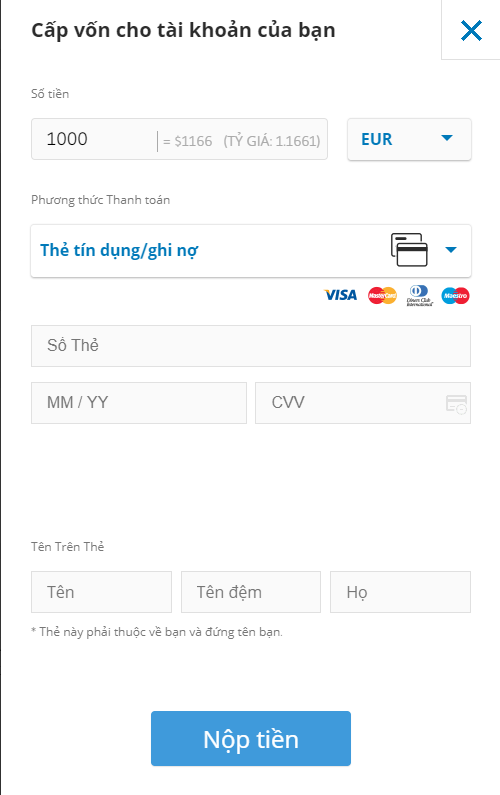Click the exchange rate text TỶ GIÁ 1.1661
Screen dimensions: 500x795
click(x=272, y=141)
